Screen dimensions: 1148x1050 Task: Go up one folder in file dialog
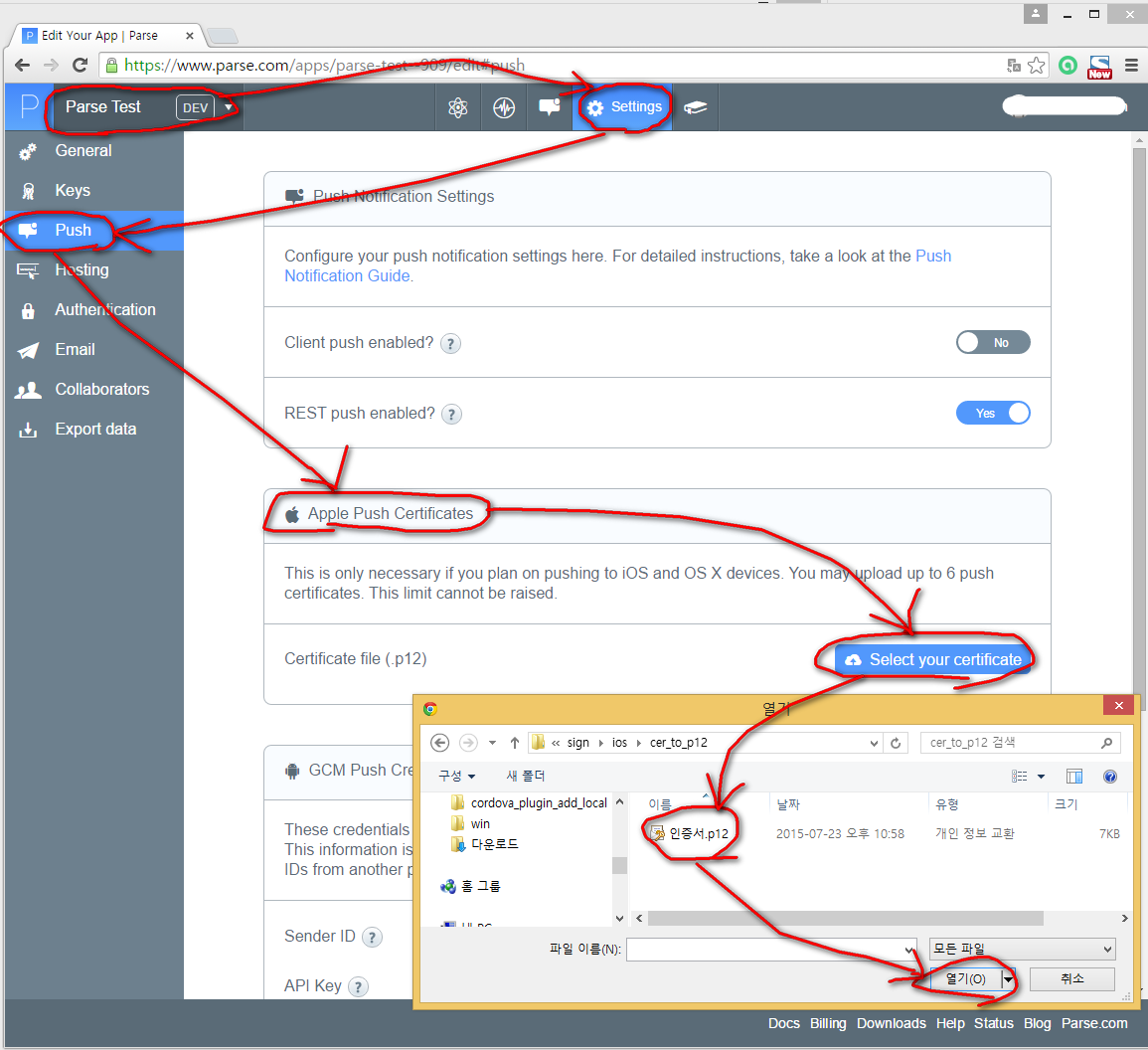[515, 743]
